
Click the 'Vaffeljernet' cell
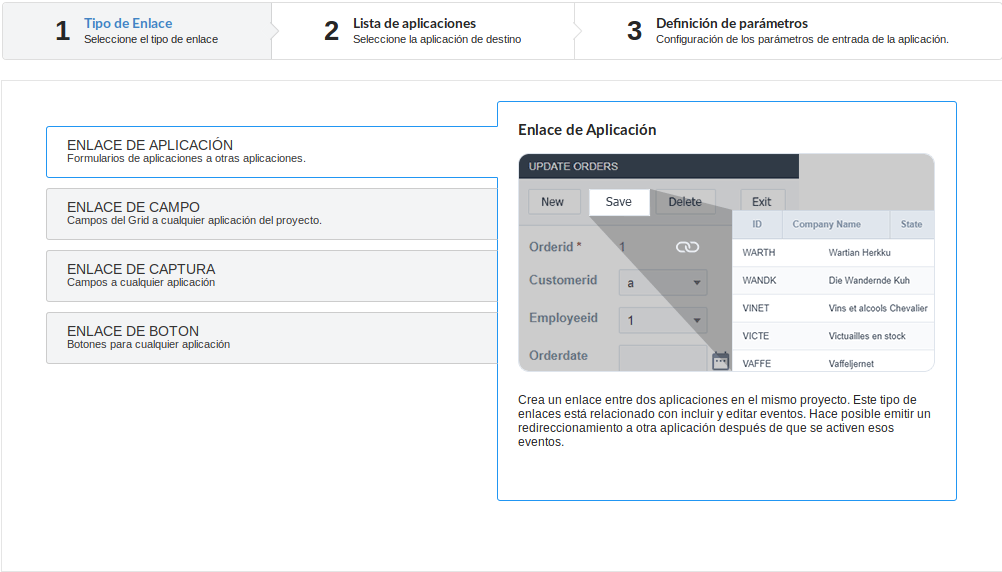pyautogui.click(x=851, y=364)
